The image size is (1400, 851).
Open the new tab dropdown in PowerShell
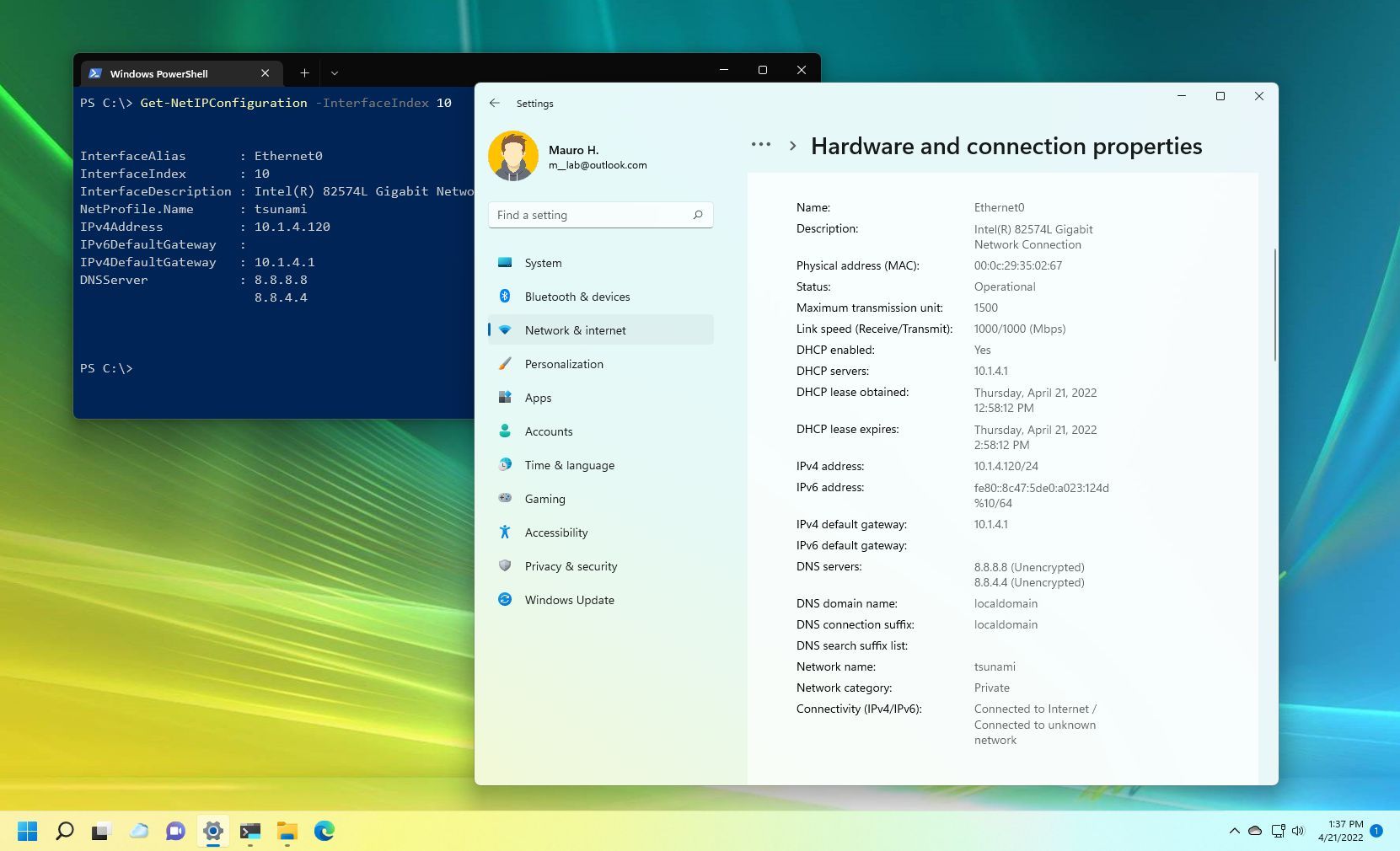(335, 73)
